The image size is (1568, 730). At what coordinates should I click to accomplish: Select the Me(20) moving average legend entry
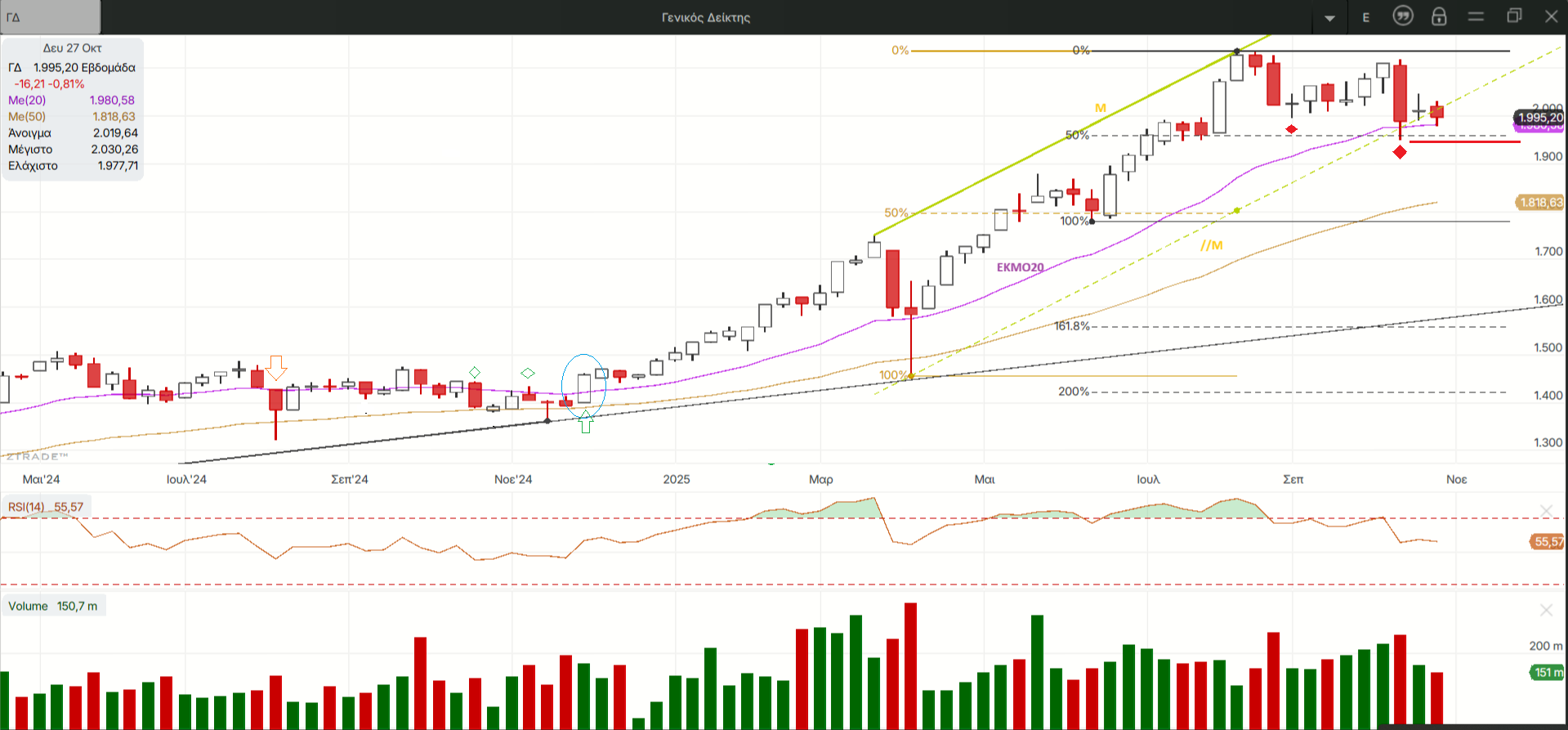[x=27, y=101]
